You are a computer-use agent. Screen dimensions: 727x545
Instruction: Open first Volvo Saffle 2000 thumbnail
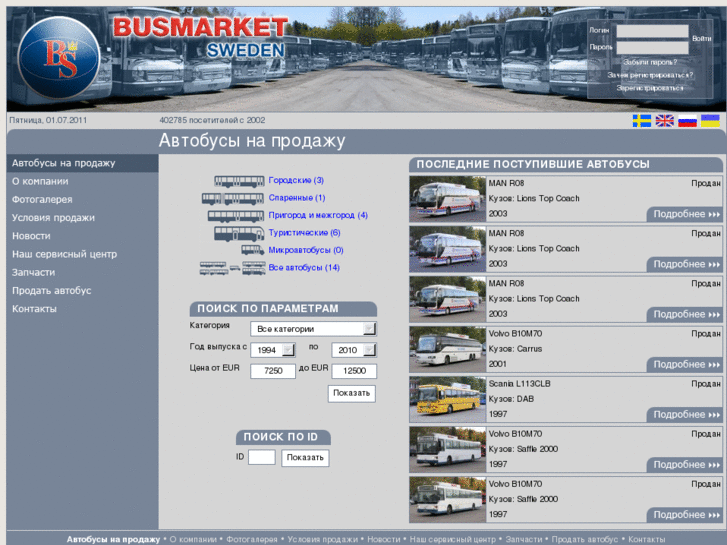pos(447,449)
